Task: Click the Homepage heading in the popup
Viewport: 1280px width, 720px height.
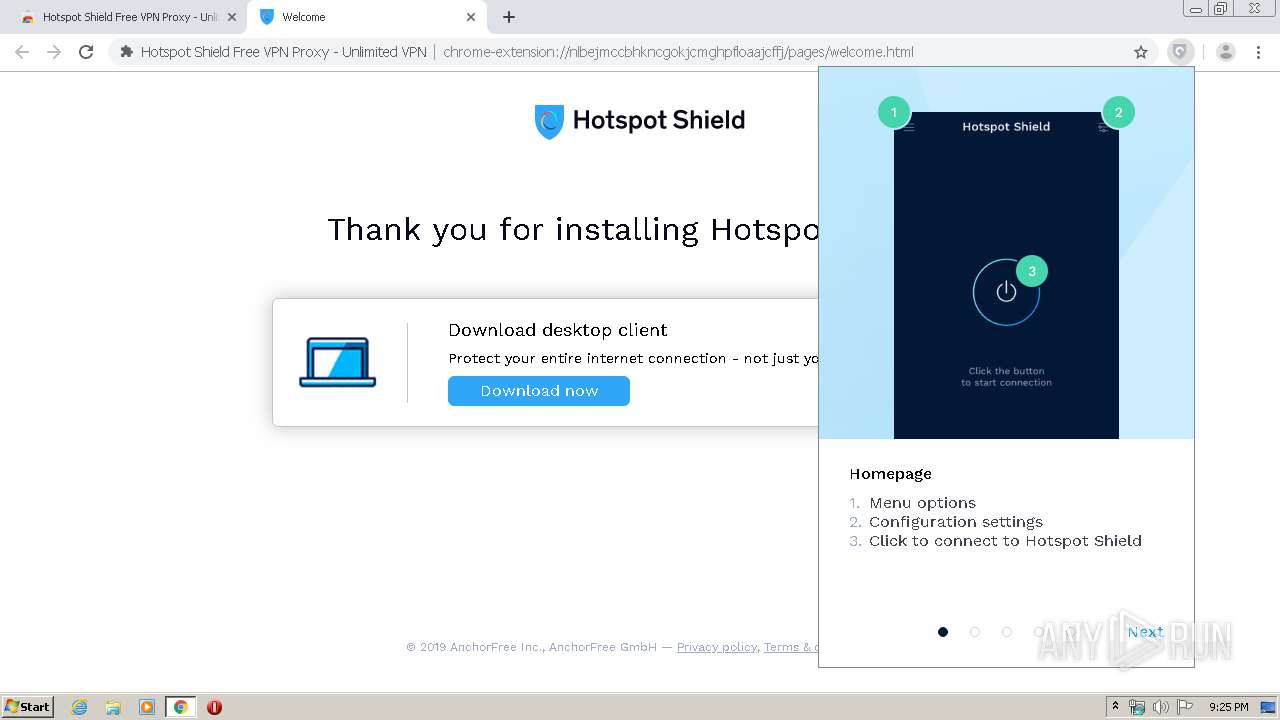Action: [890, 474]
